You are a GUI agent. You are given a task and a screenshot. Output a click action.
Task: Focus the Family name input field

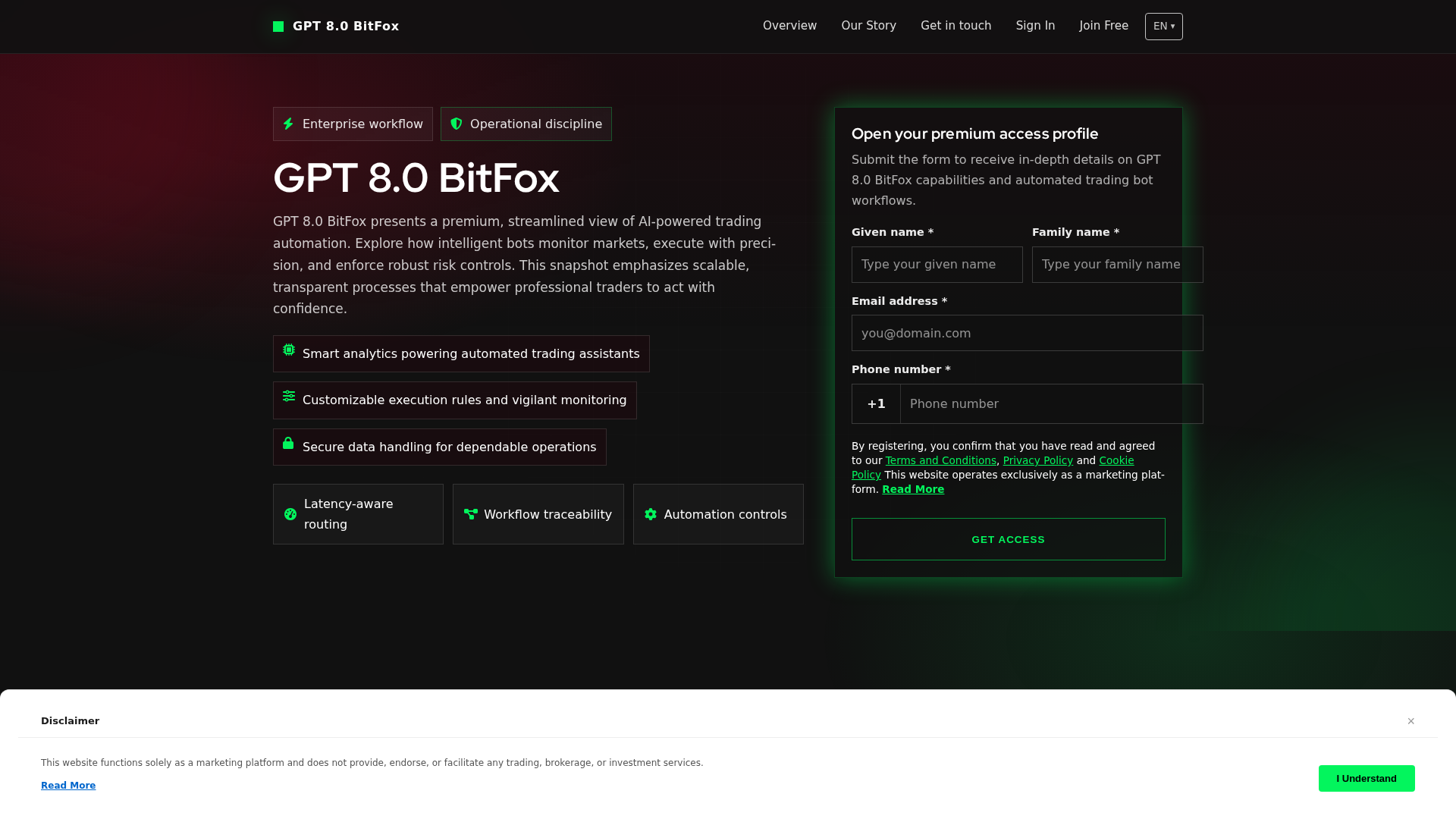[1118, 265]
